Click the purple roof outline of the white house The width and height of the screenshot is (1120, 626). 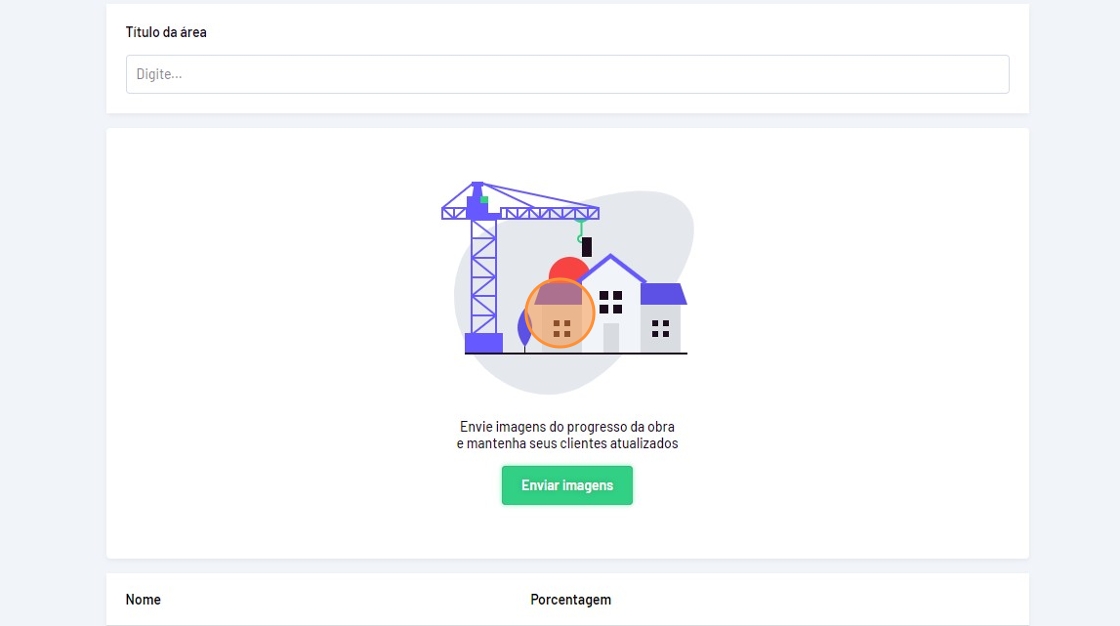[x=611, y=268]
